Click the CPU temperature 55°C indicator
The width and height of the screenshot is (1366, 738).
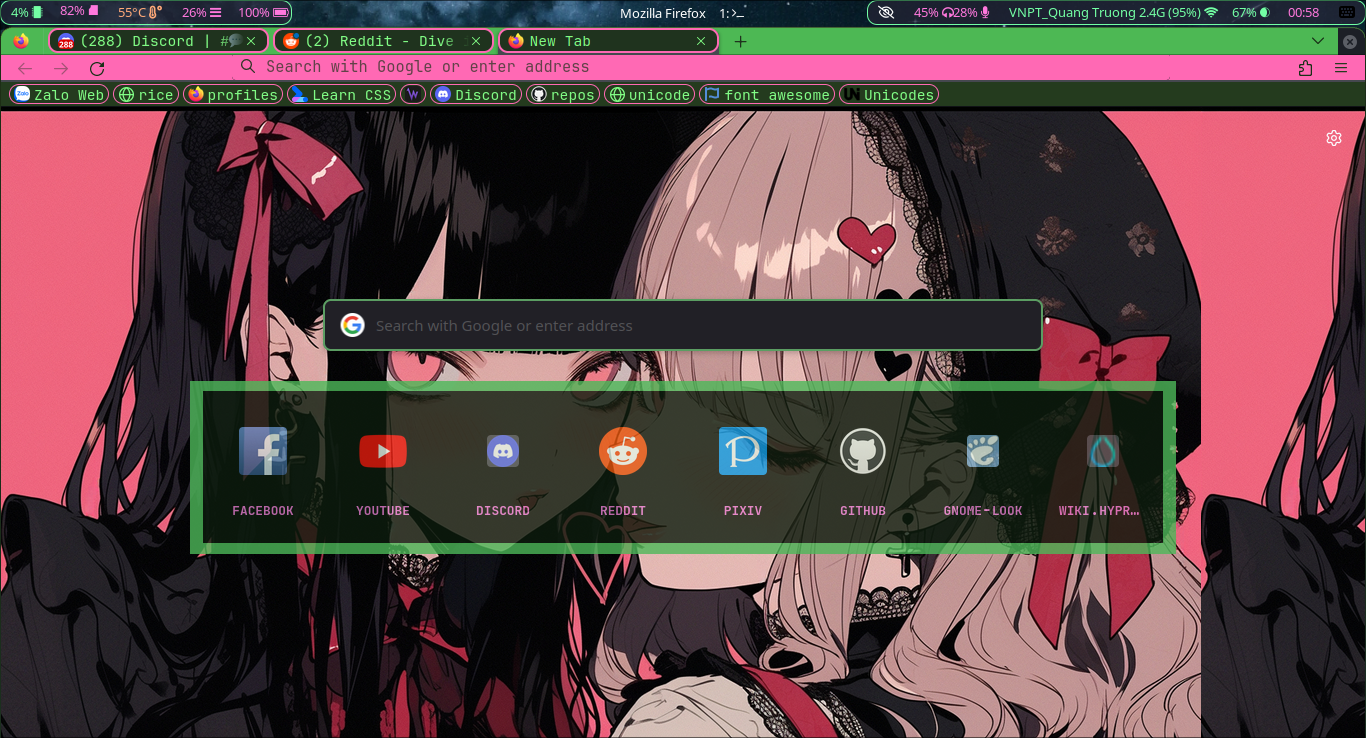tap(139, 12)
